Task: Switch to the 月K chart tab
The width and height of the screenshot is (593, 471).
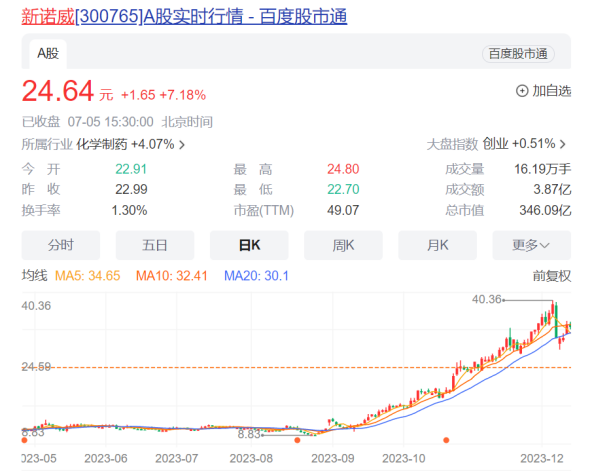Action: pyautogui.click(x=438, y=245)
